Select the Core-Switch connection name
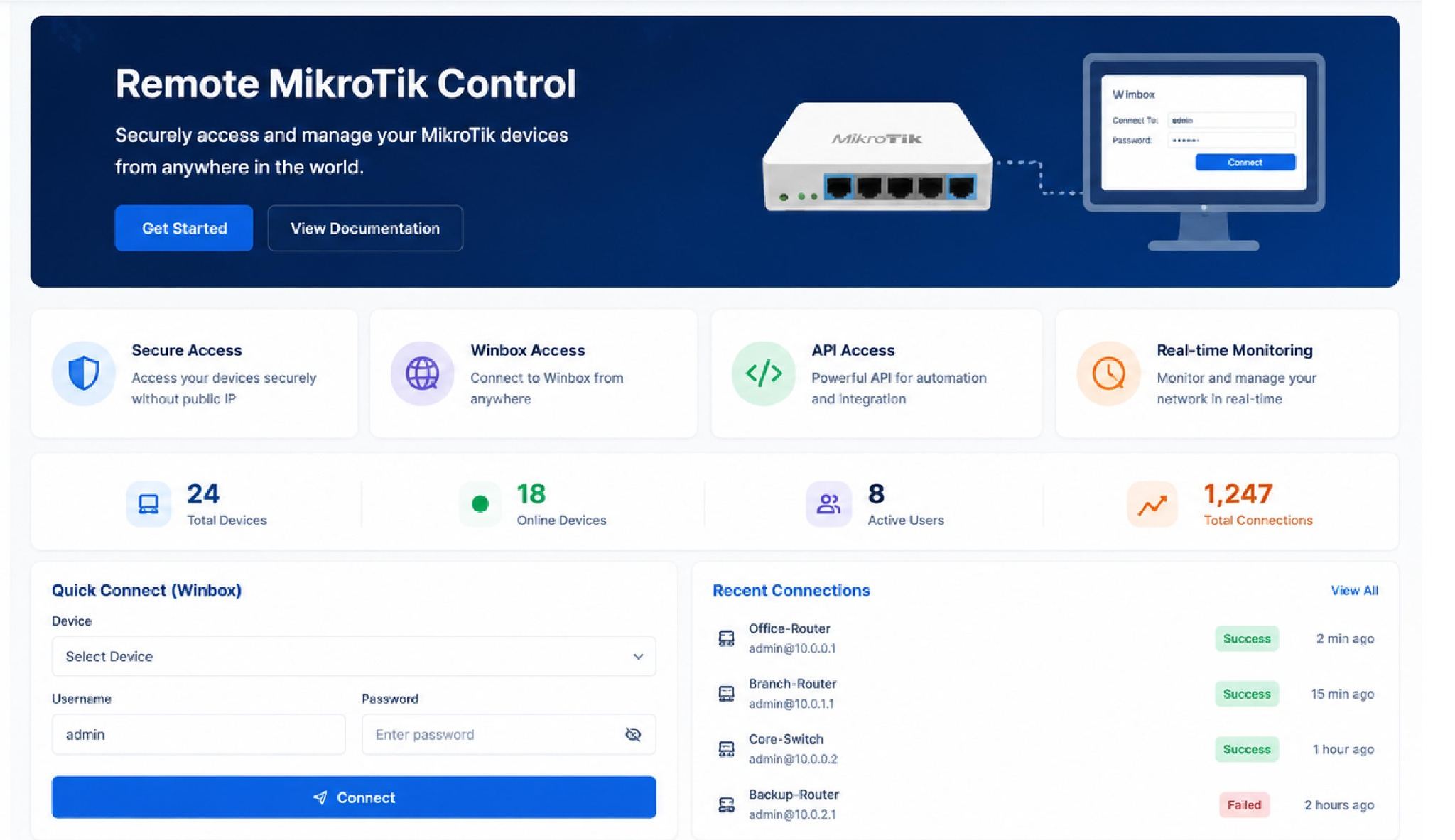The width and height of the screenshot is (1455, 840). tap(786, 739)
